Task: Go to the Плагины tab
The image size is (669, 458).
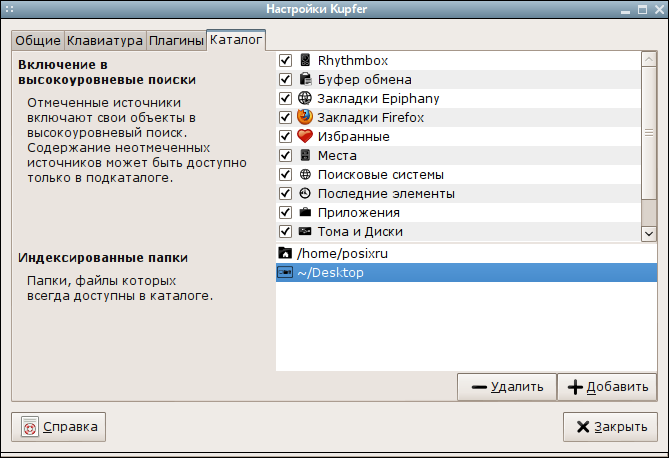Action: coord(176,41)
